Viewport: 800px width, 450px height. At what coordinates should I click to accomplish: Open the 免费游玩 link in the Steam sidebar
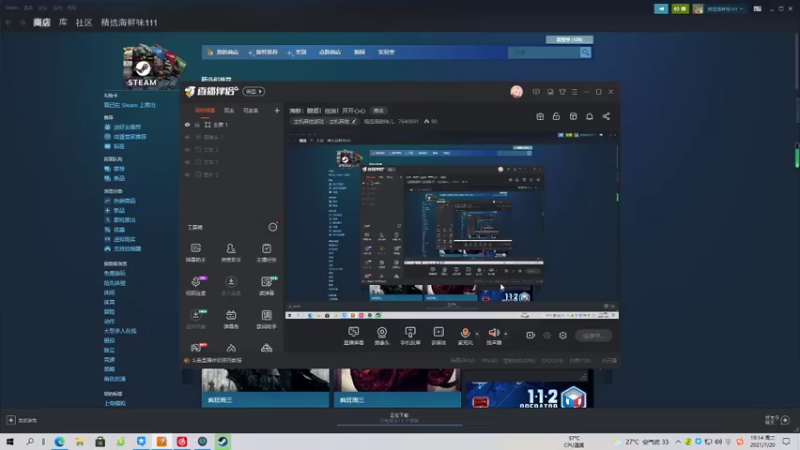click(x=115, y=273)
